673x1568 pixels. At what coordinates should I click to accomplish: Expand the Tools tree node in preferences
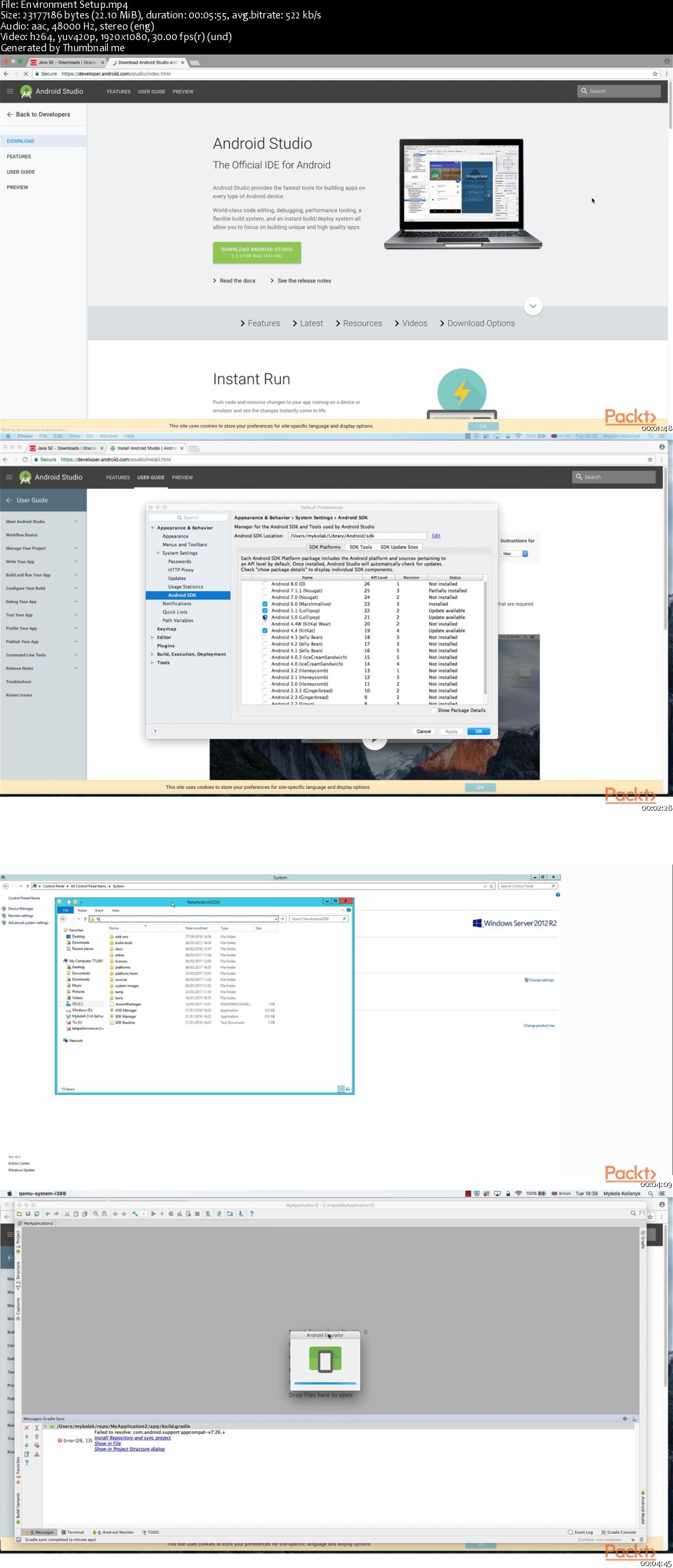(152, 663)
